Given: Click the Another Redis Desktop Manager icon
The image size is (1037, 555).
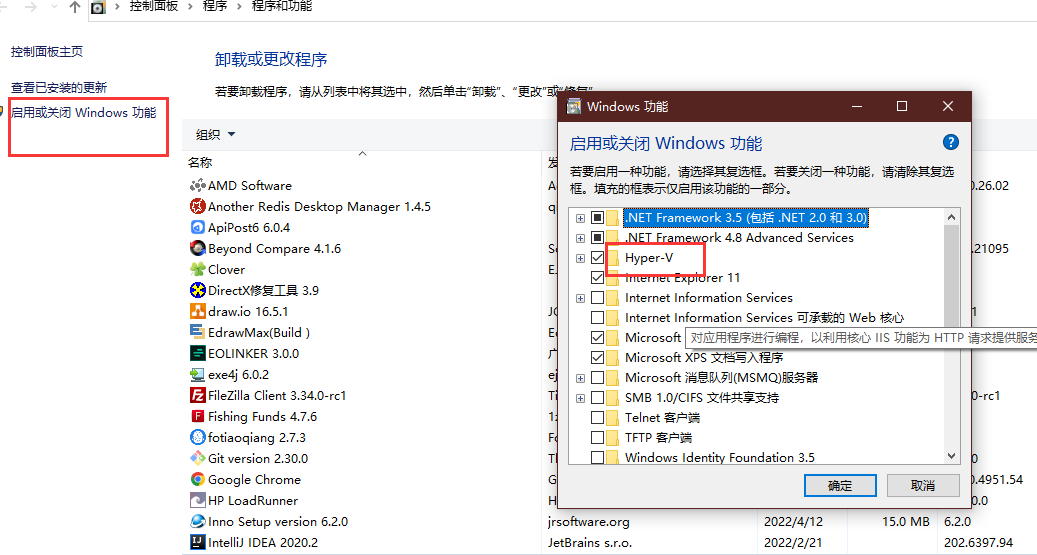Looking at the screenshot, I should pos(197,206).
